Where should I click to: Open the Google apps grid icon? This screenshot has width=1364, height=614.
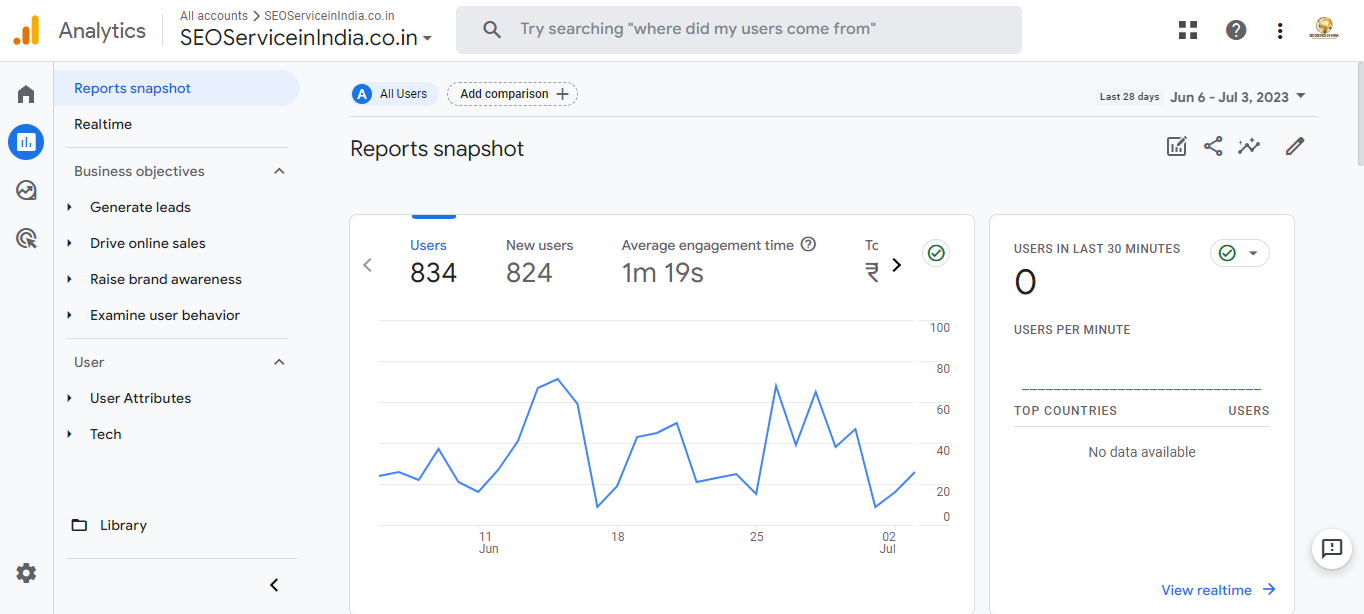[x=1188, y=30]
